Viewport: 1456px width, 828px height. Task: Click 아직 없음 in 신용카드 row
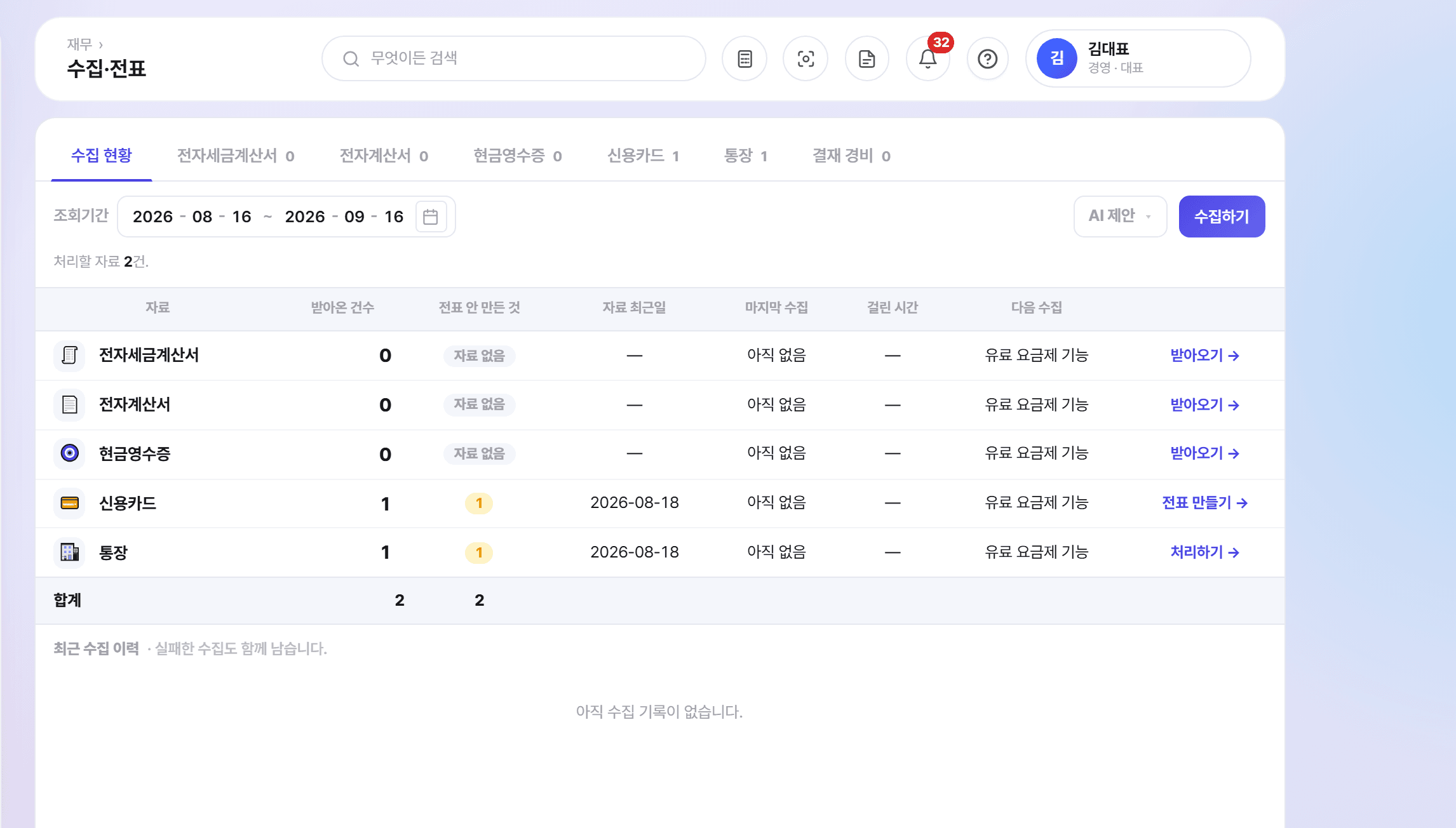tap(776, 503)
